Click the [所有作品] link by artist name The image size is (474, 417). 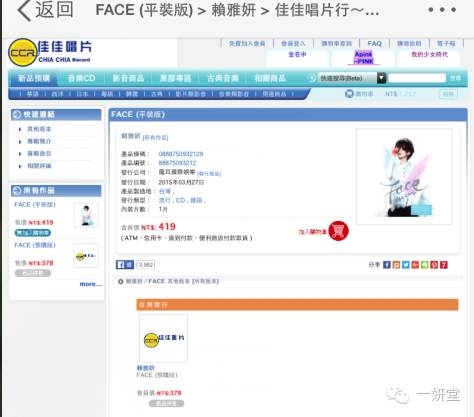coord(155,137)
